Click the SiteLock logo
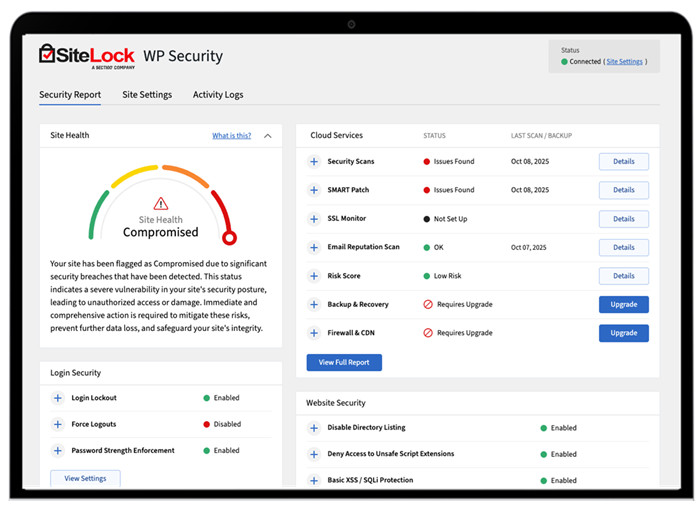 point(87,56)
